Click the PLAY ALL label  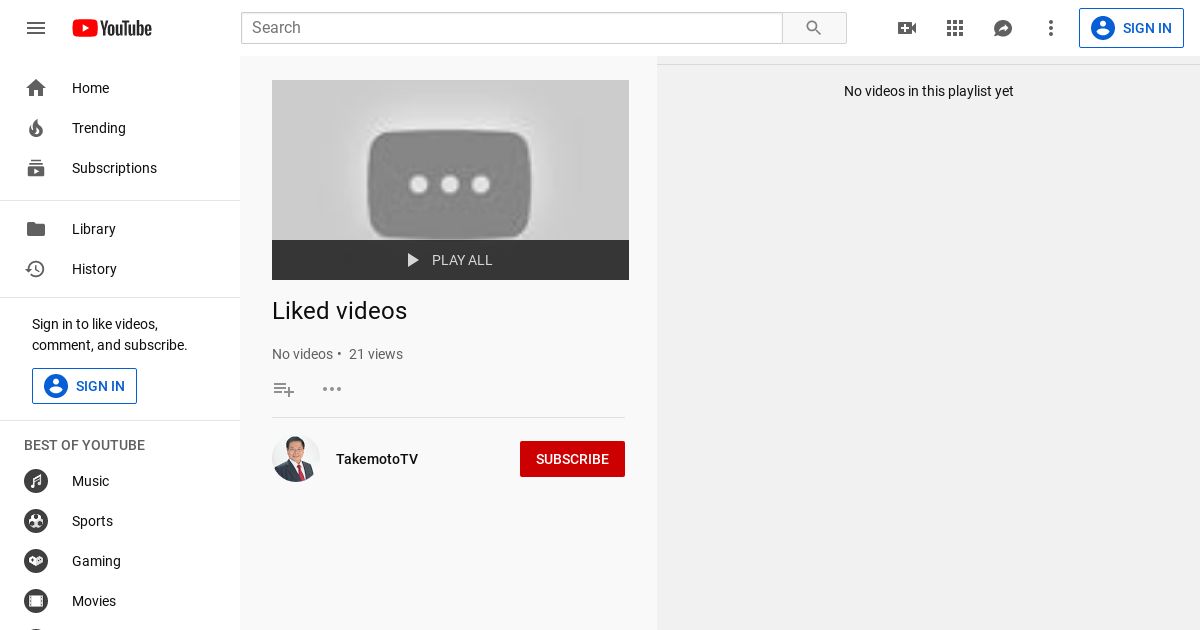(x=462, y=260)
